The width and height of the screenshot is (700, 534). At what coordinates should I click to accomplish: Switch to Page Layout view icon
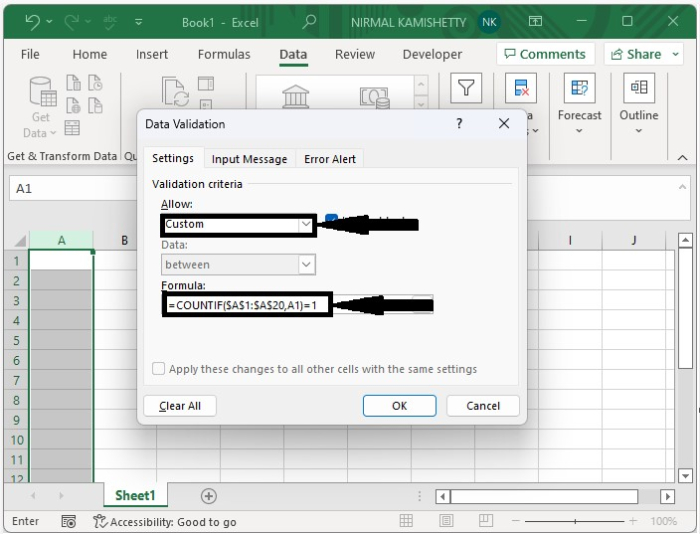tap(446, 521)
